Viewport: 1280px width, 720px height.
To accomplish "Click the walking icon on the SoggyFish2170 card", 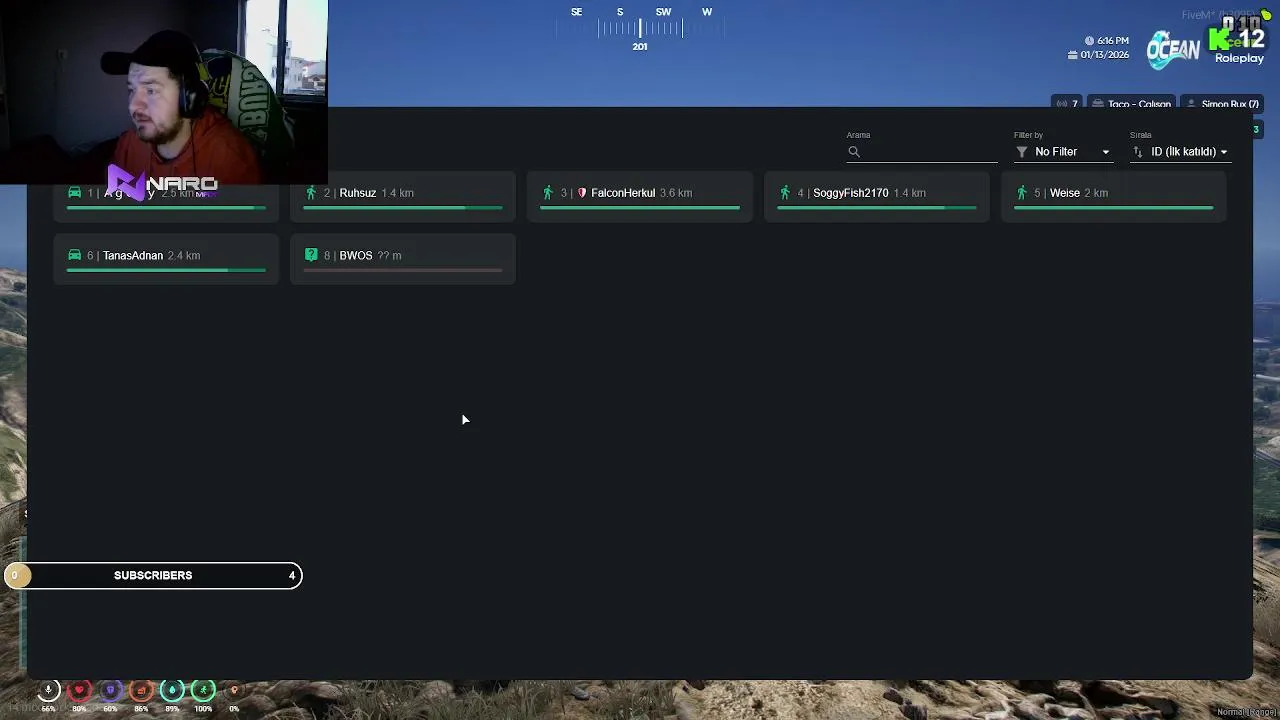I will pos(785,192).
